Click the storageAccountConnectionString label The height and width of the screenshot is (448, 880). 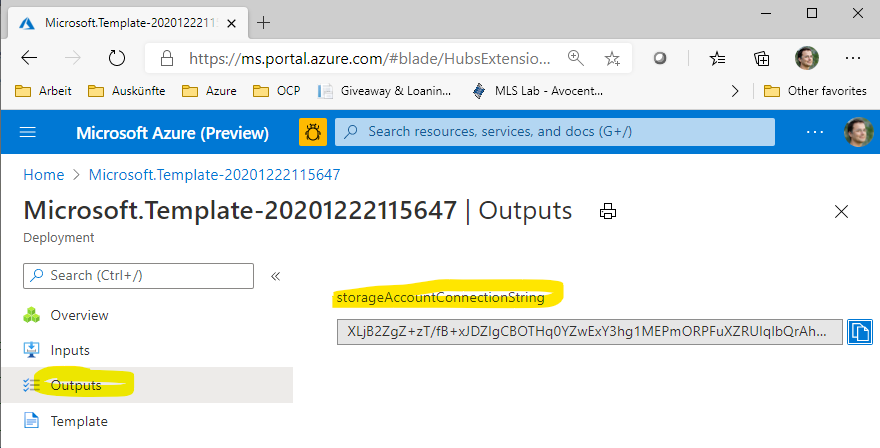pyautogui.click(x=441, y=297)
